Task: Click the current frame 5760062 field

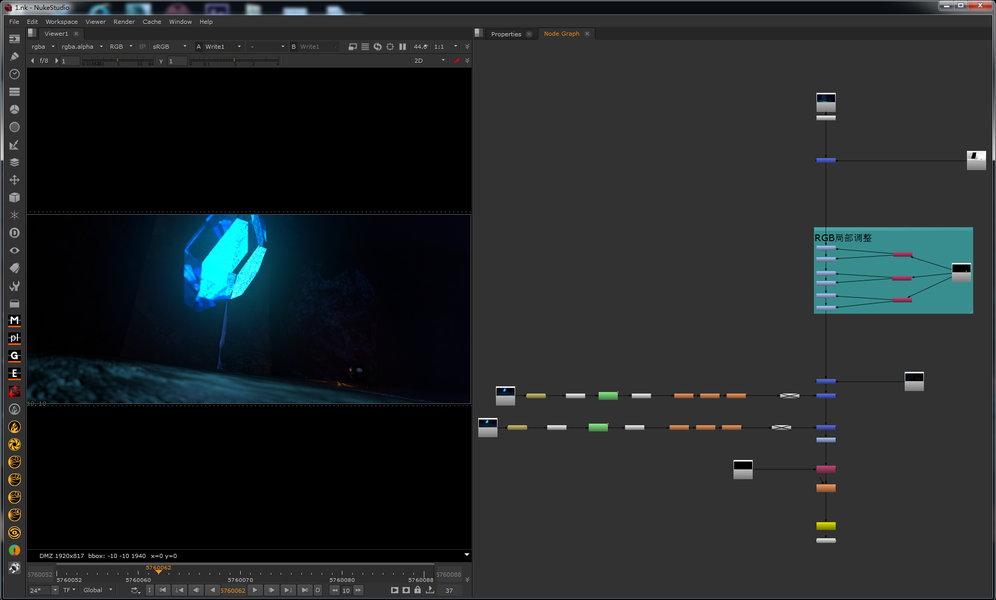Action: (x=232, y=590)
